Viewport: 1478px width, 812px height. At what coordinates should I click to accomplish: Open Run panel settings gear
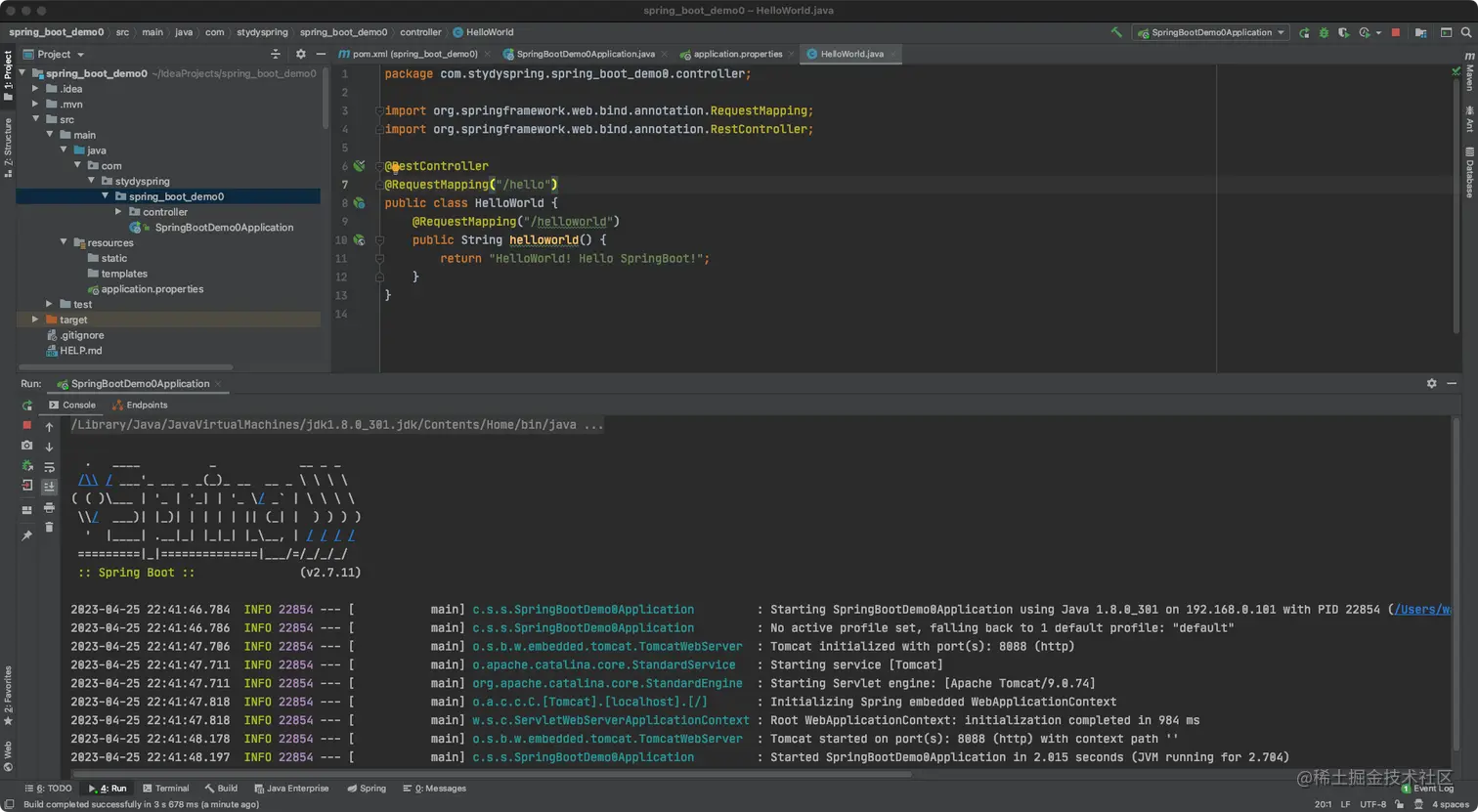[x=1432, y=383]
